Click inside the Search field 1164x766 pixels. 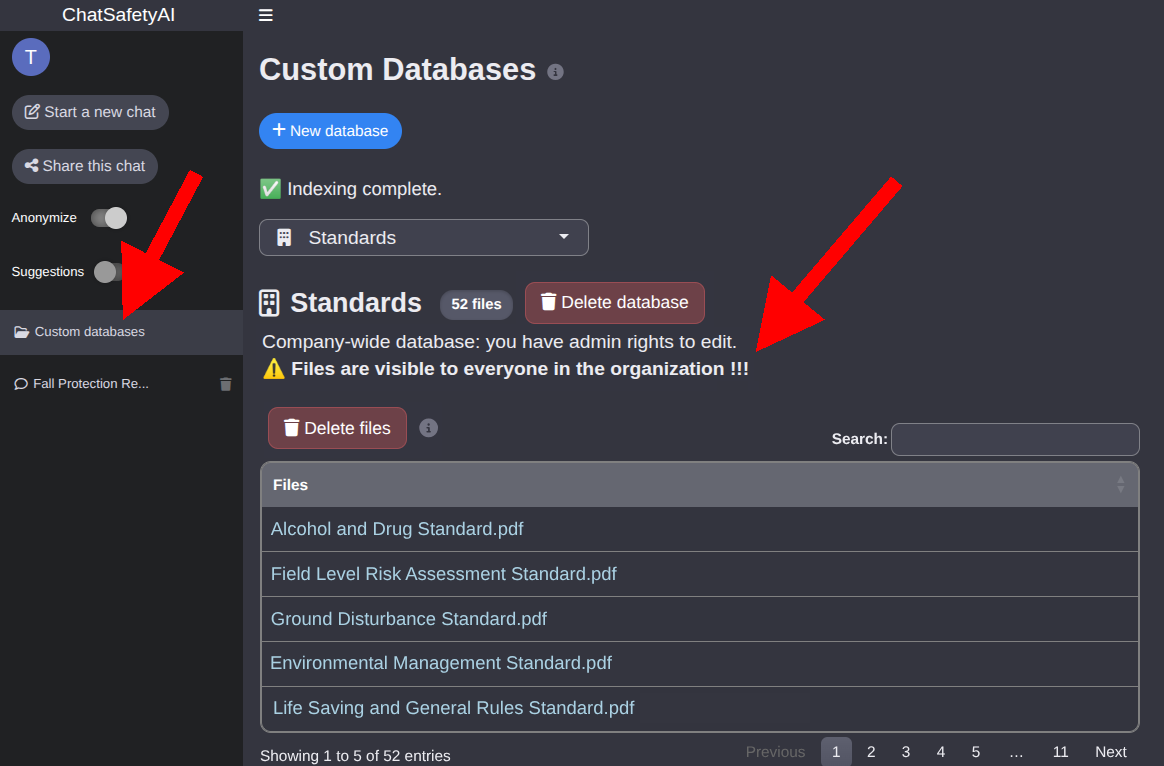pyautogui.click(x=1015, y=439)
